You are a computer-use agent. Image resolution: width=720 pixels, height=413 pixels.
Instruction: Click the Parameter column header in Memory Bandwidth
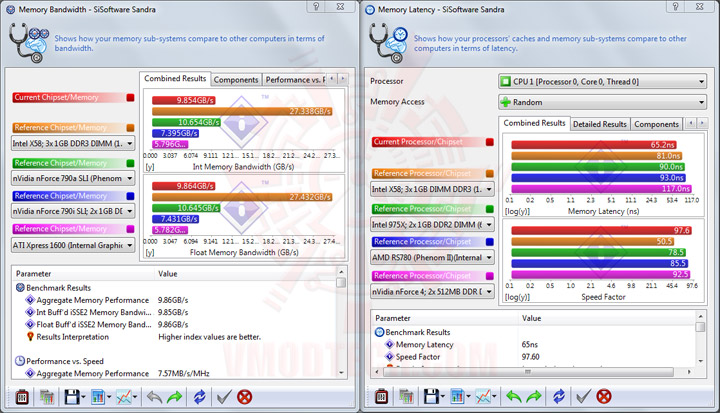click(x=84, y=274)
